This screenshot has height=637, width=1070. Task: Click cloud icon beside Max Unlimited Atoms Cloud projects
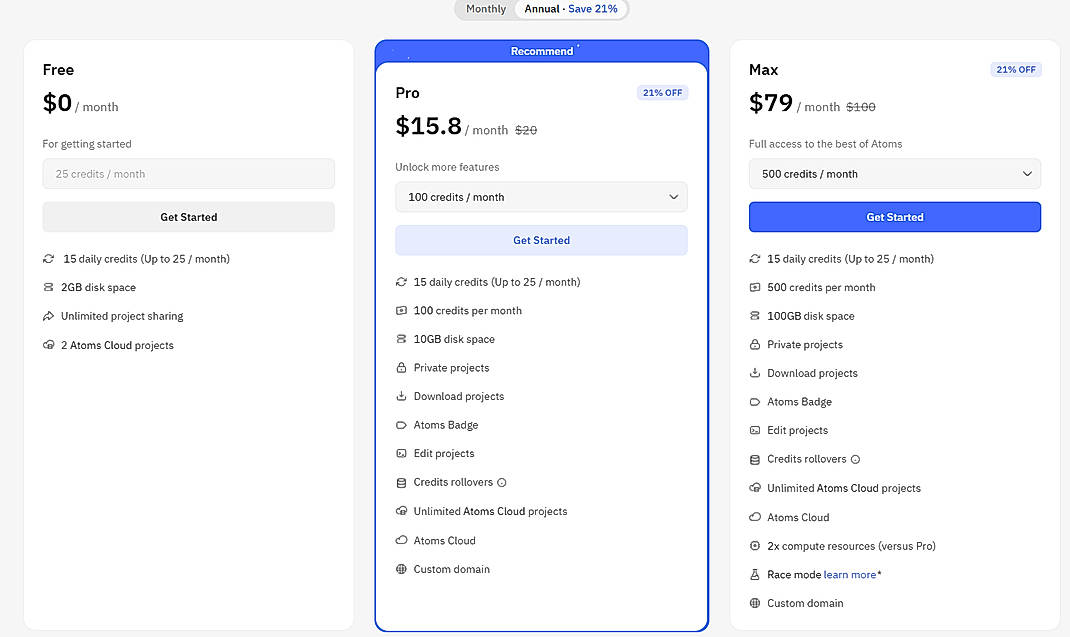755,487
